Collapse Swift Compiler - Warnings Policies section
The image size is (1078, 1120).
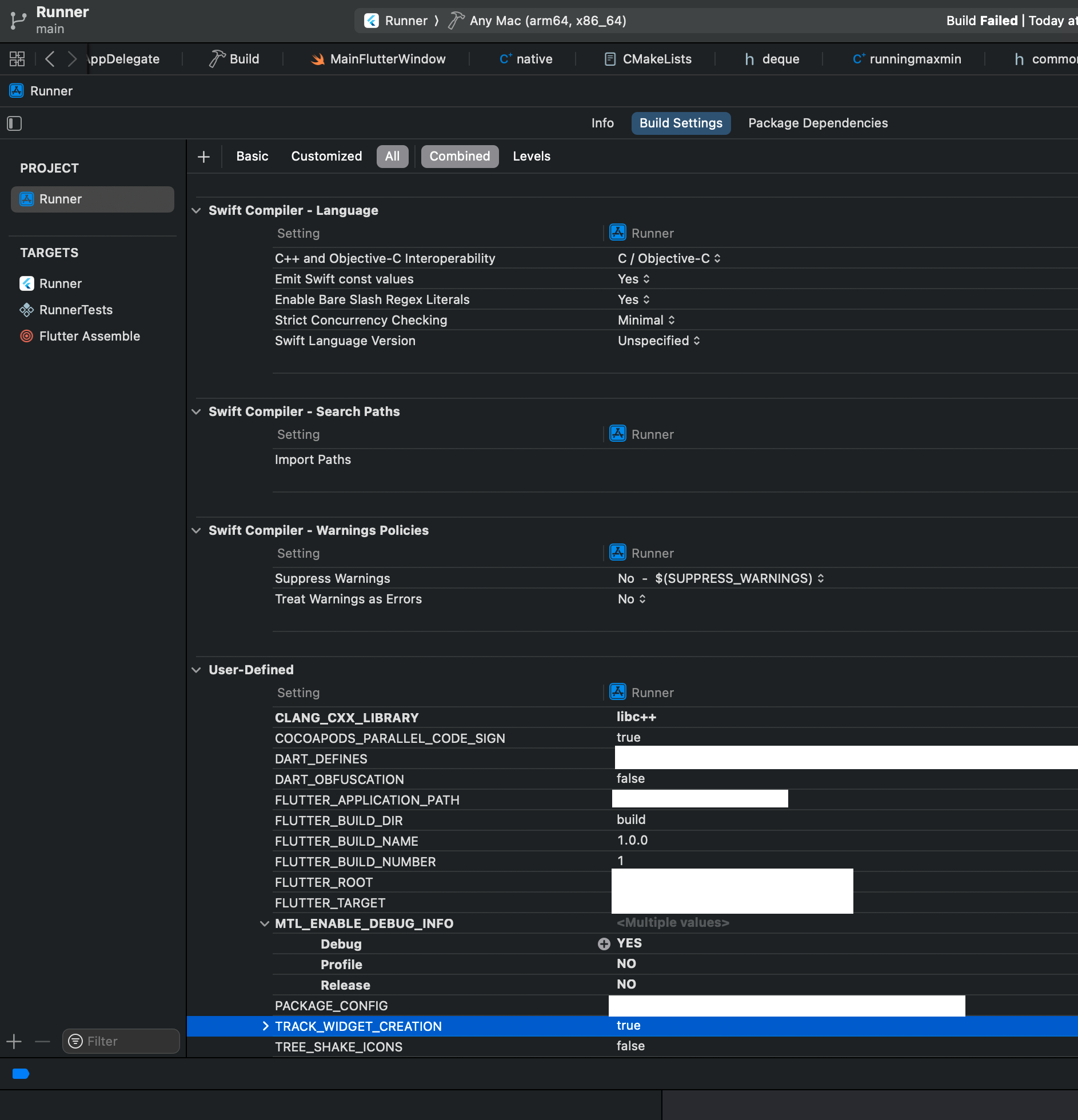[x=196, y=531]
